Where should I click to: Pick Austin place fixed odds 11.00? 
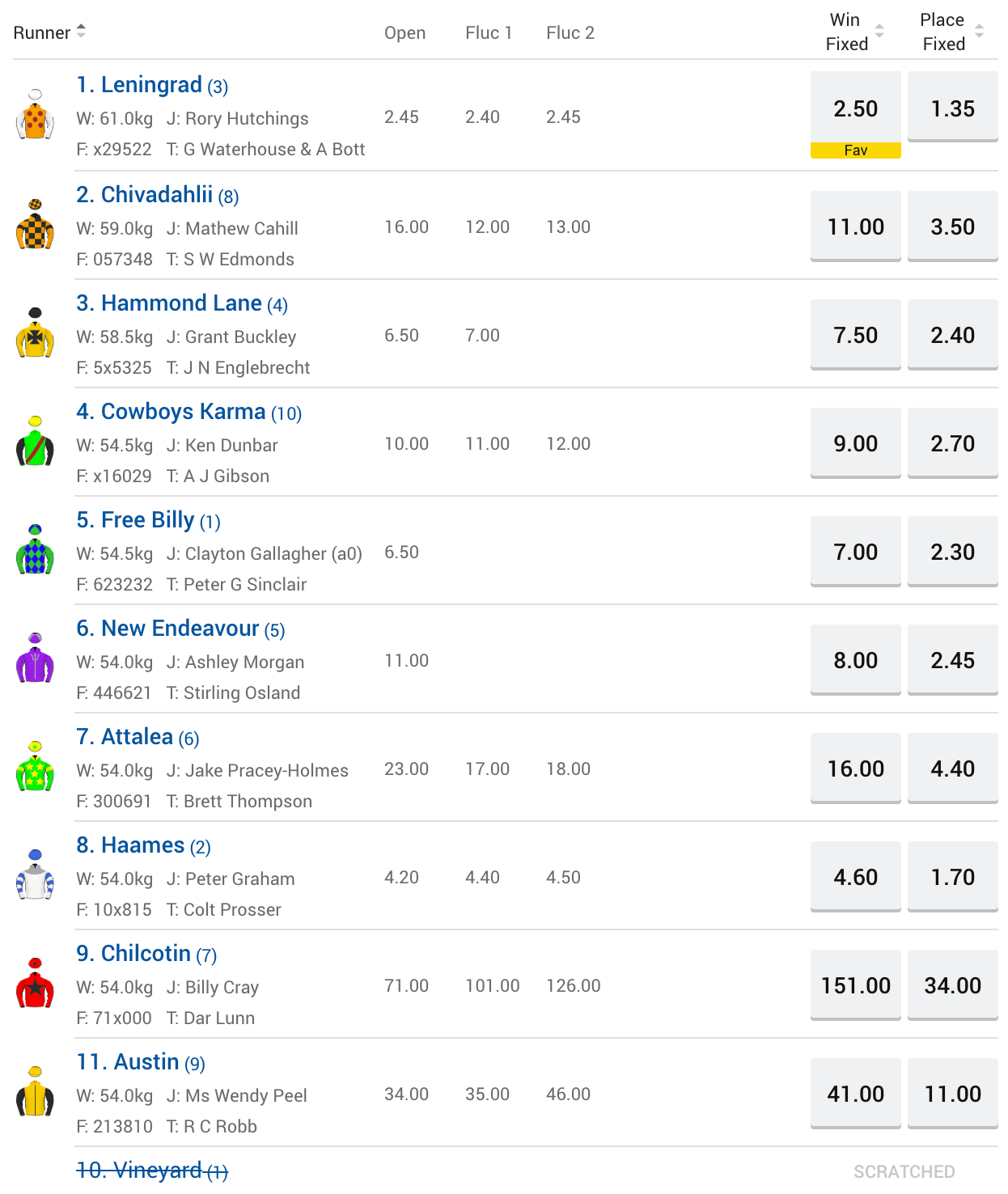[952, 1094]
